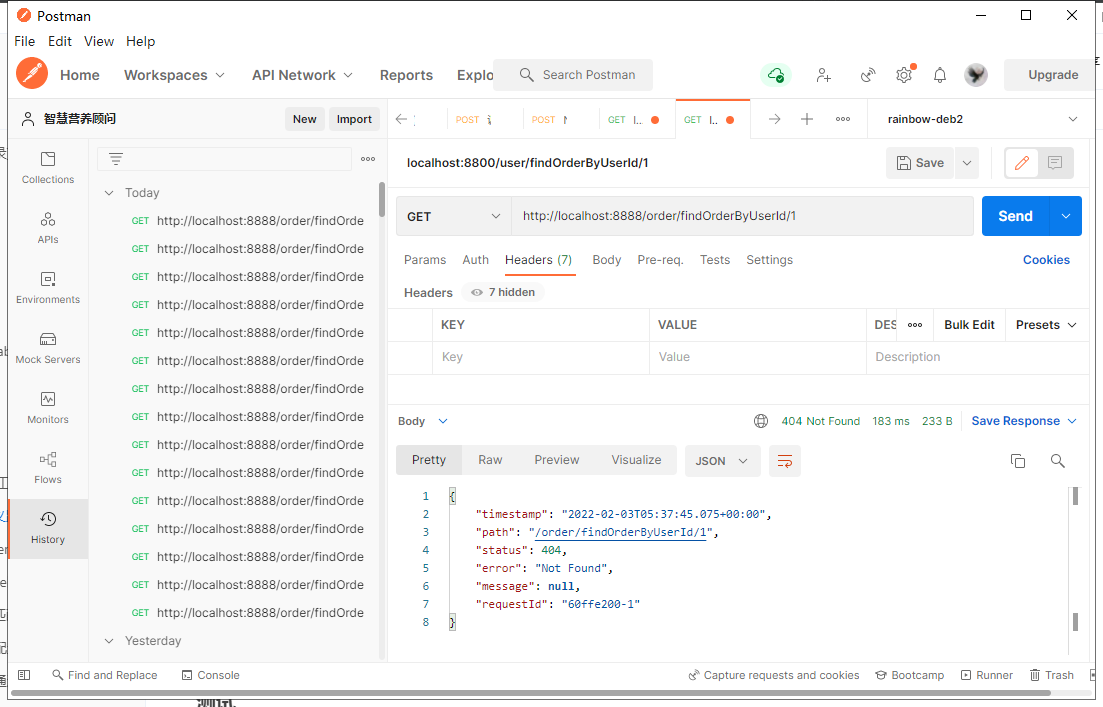Open the notifications bell
This screenshot has width=1103, height=707.
940,75
